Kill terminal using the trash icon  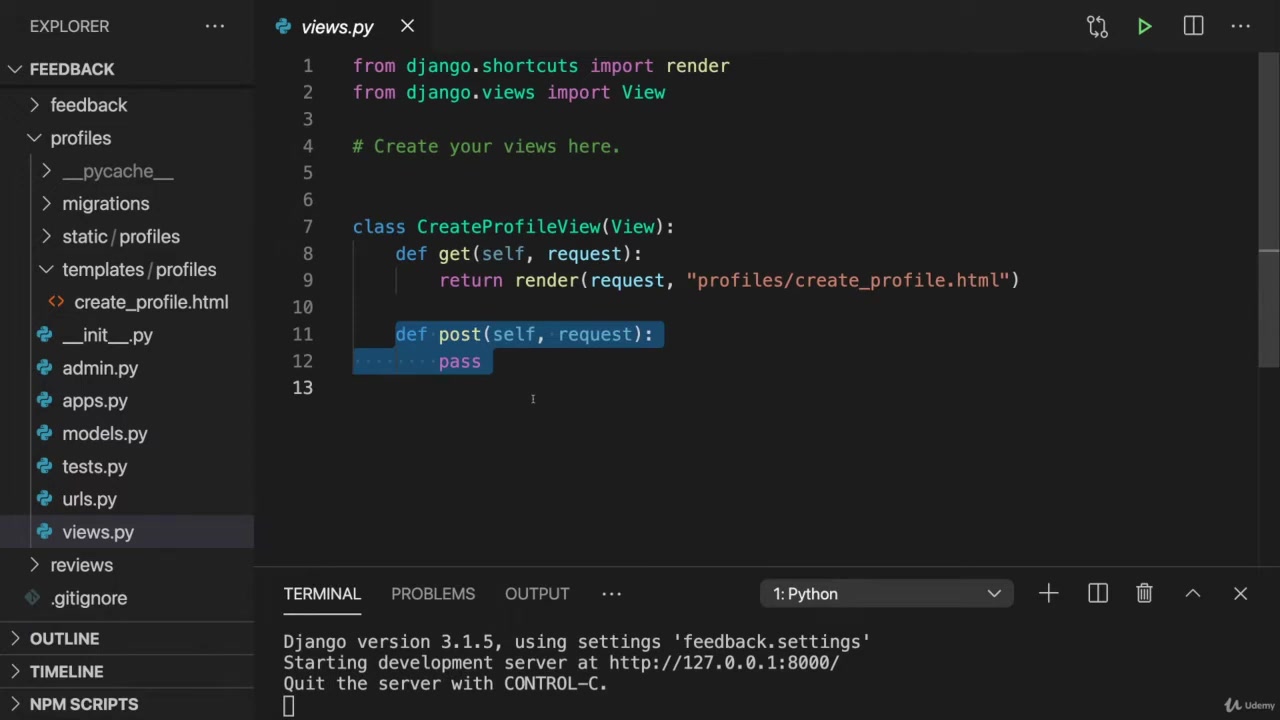[1144, 594]
